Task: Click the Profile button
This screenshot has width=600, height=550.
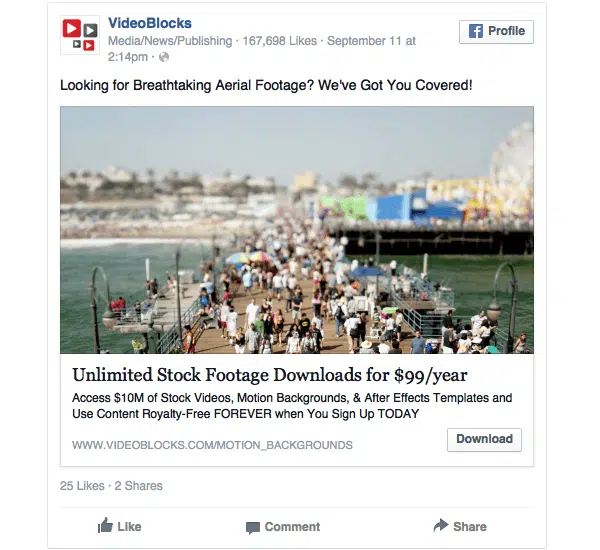Action: click(496, 32)
